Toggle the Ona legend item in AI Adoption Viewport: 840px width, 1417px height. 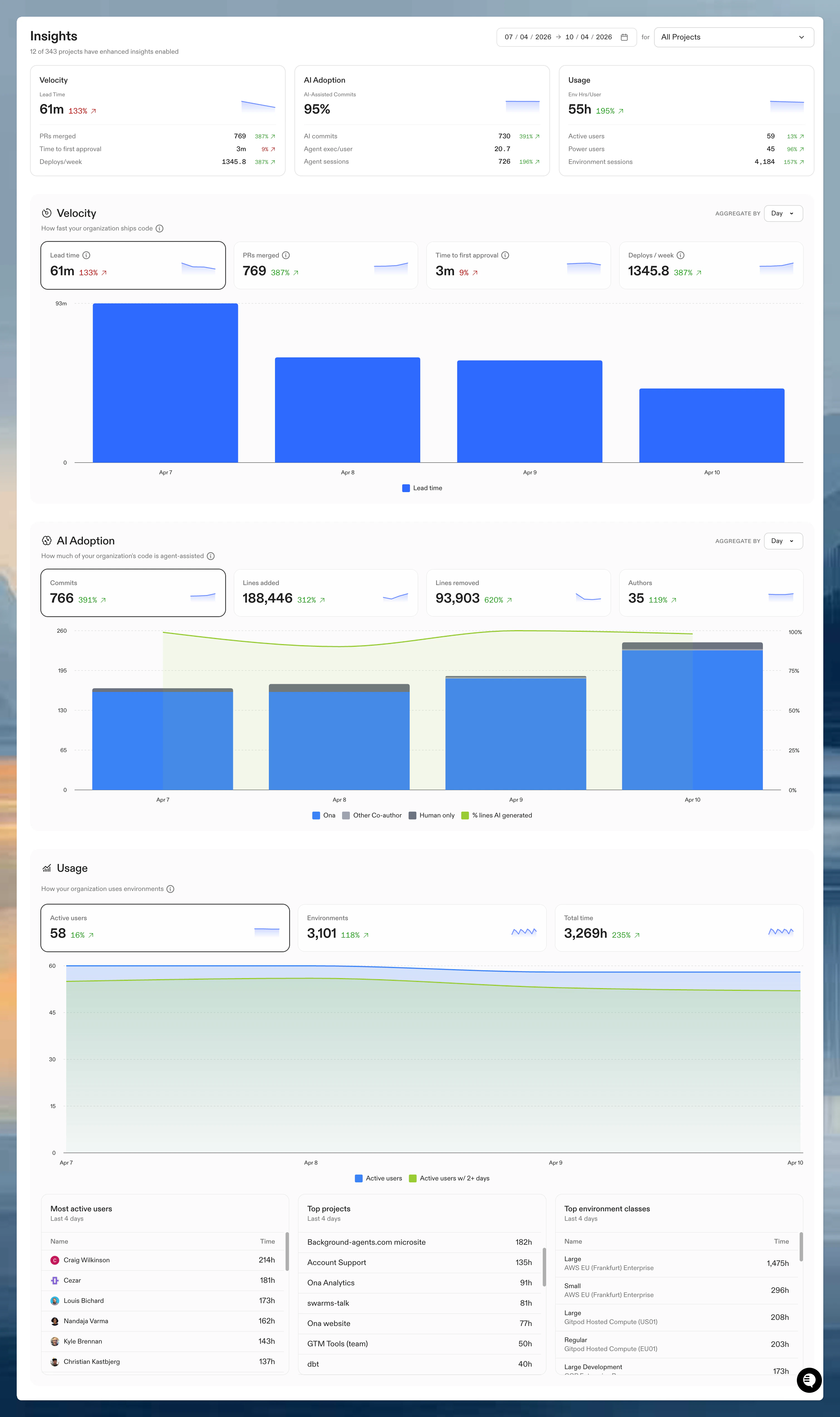tap(324, 816)
